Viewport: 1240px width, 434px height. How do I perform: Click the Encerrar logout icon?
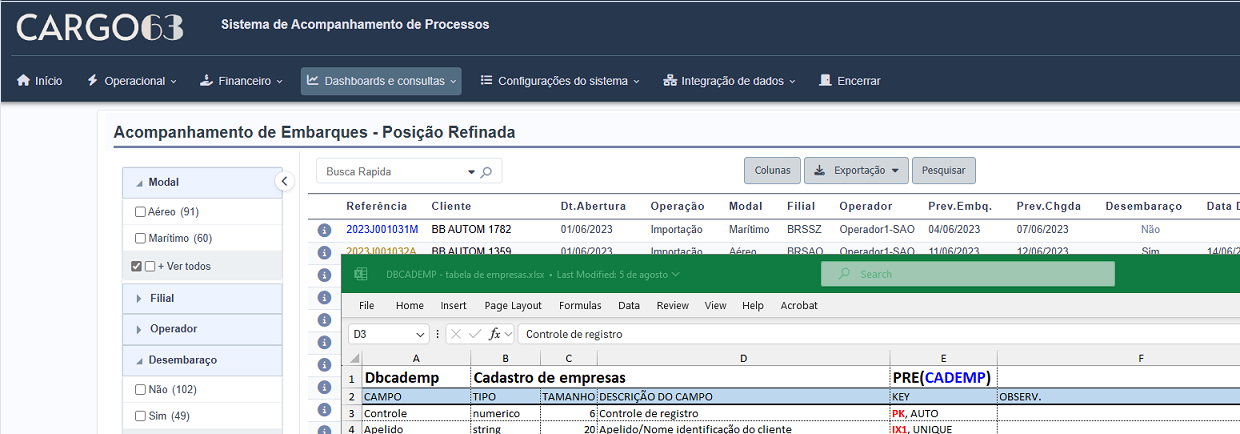[825, 81]
